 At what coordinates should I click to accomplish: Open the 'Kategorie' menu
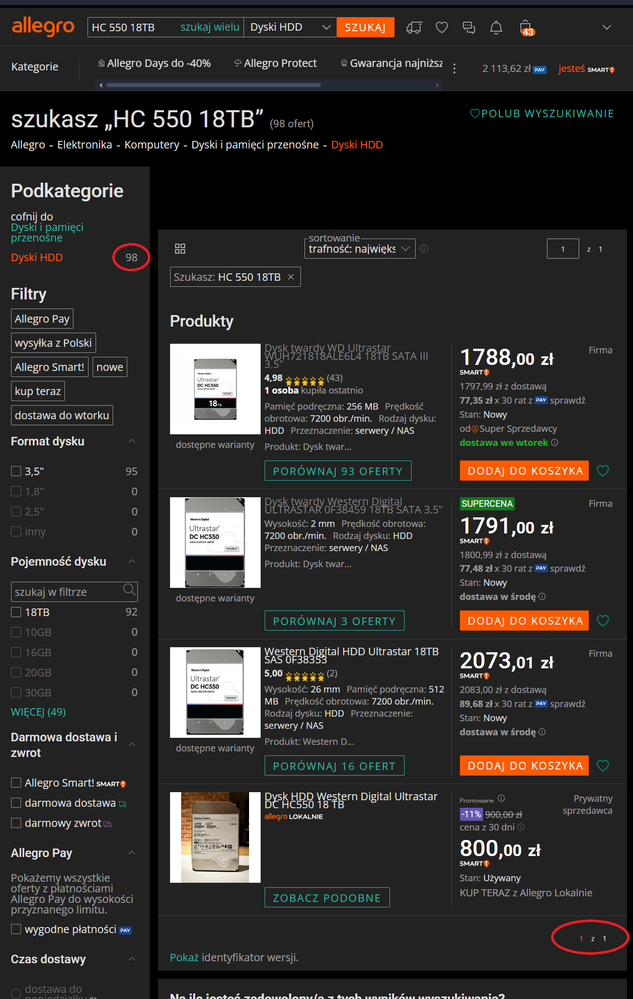click(x=34, y=66)
